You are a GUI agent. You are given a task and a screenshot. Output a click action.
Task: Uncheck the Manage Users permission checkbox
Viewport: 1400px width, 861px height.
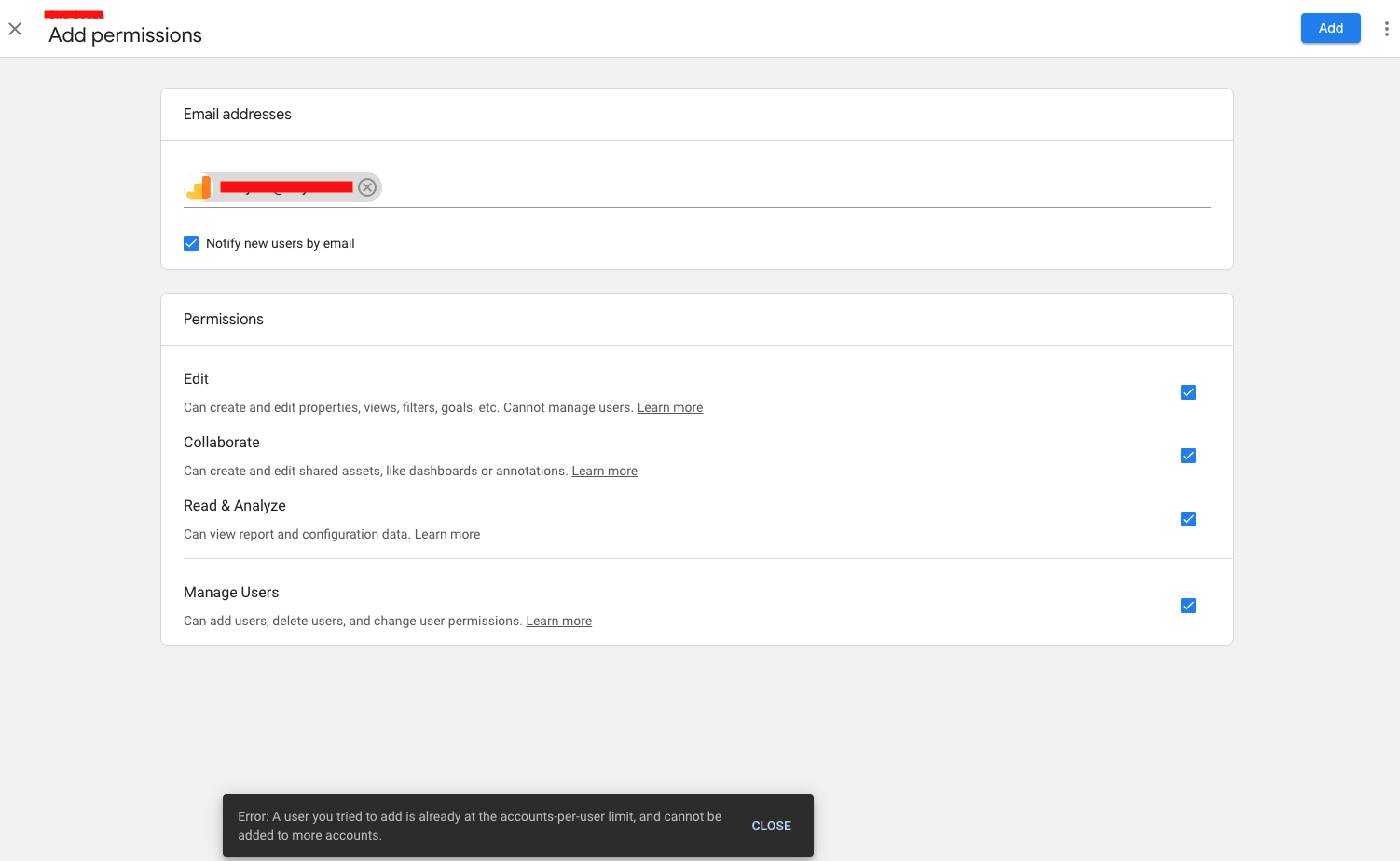coord(1188,606)
